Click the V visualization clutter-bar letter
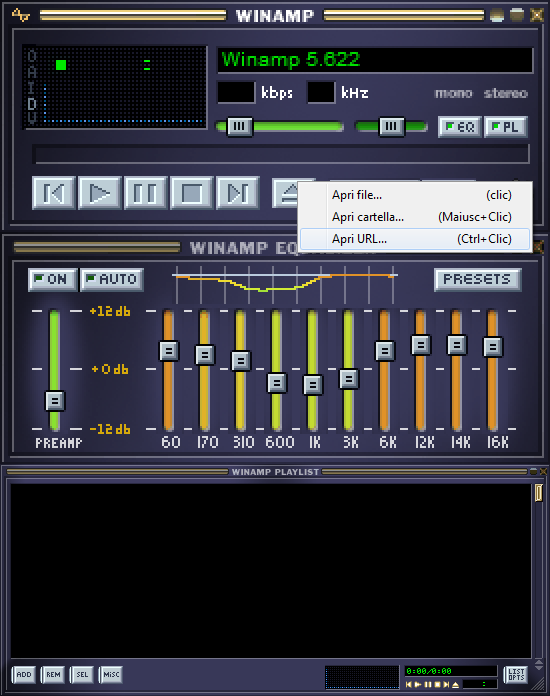This screenshot has width=550, height=696. pos(32,118)
